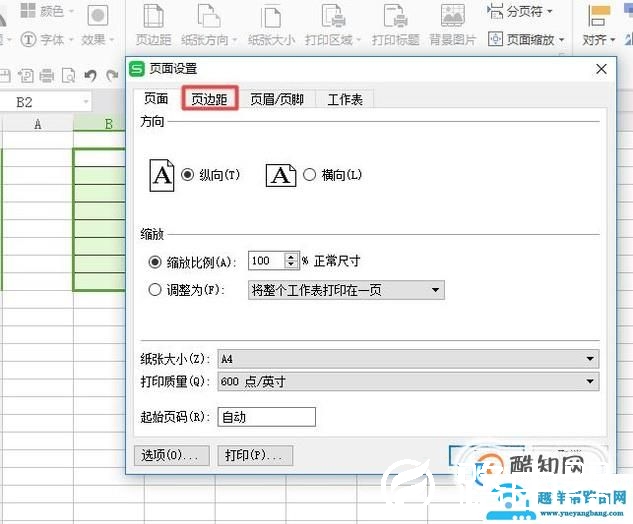The height and width of the screenshot is (524, 633).
Task: Select column B header
Action: click(99, 124)
